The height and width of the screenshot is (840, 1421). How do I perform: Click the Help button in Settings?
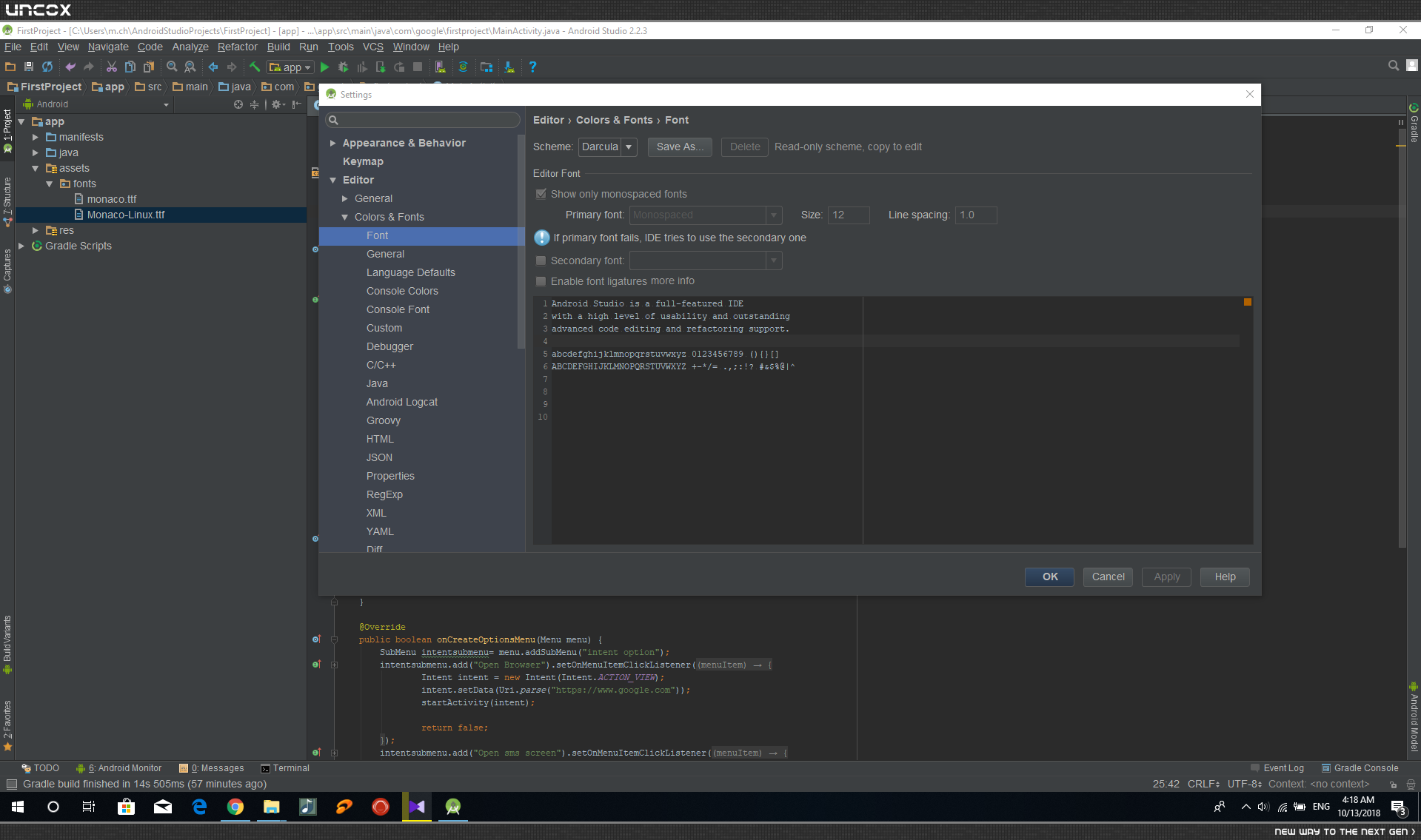pyautogui.click(x=1225, y=577)
